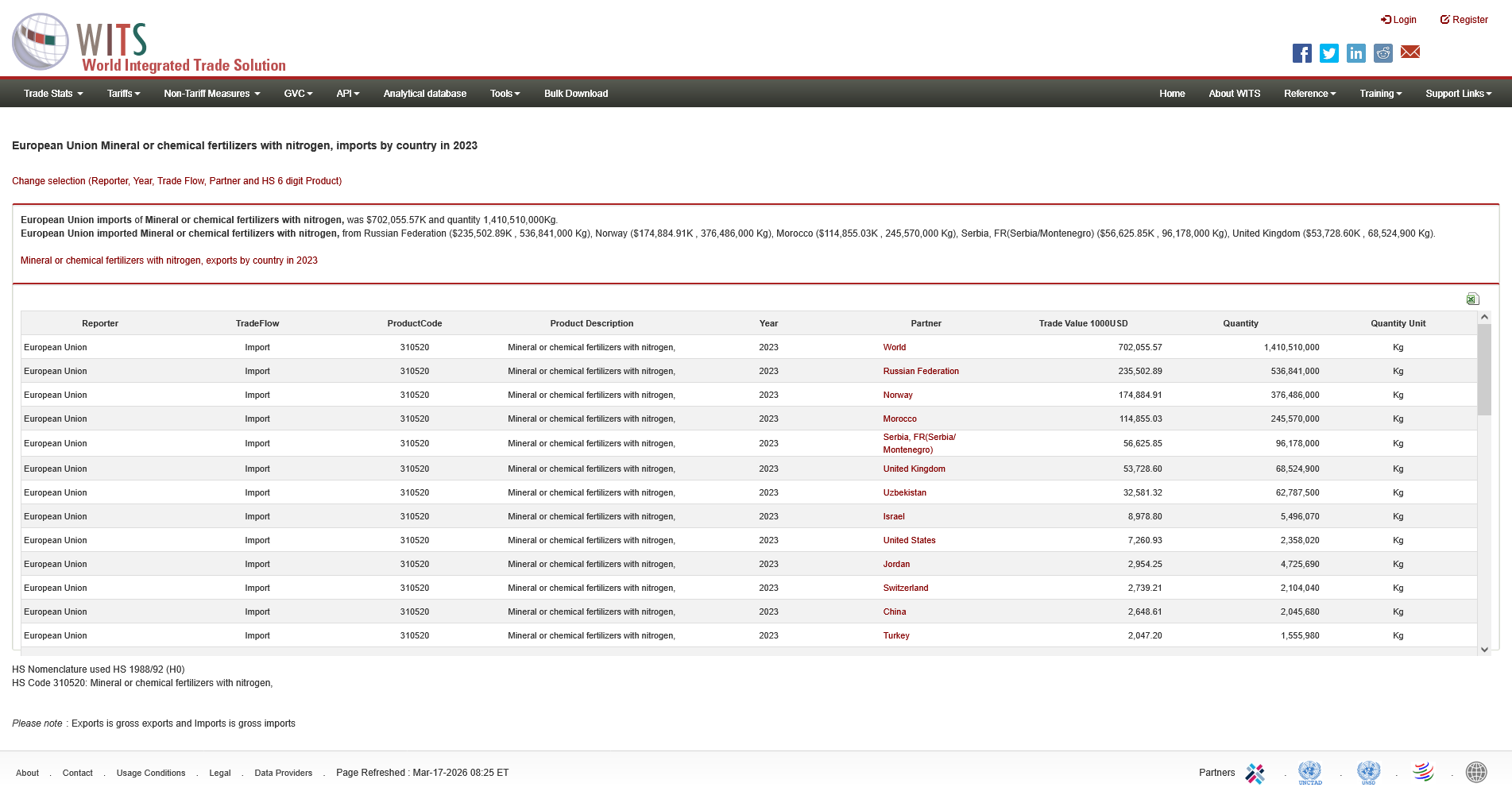Viewport: 1512px width, 791px height.
Task: Click the Change selection link
Action: (x=176, y=181)
